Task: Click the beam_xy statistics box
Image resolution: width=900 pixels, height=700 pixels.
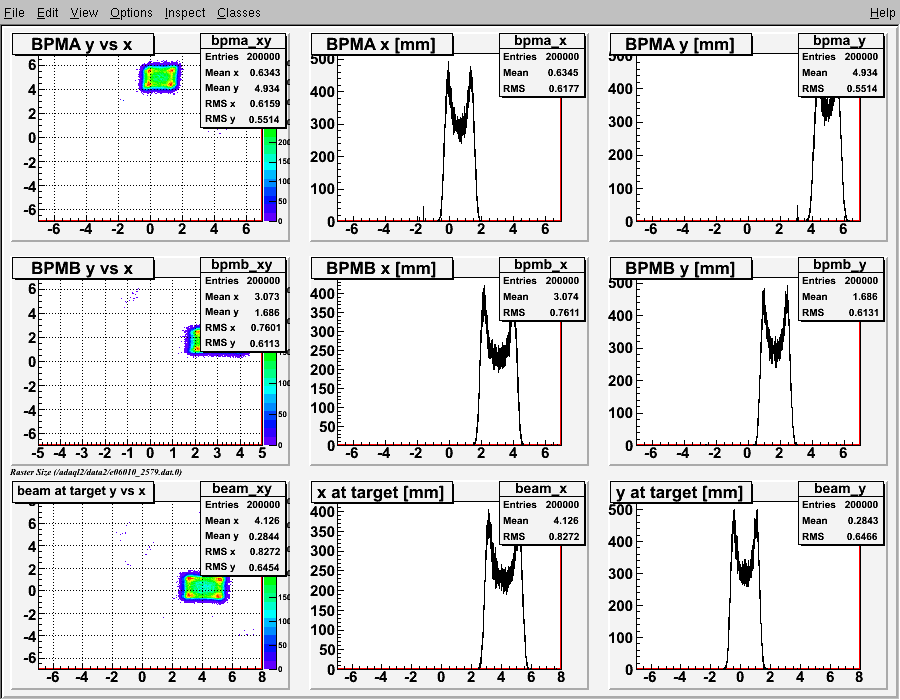Action: [243, 528]
